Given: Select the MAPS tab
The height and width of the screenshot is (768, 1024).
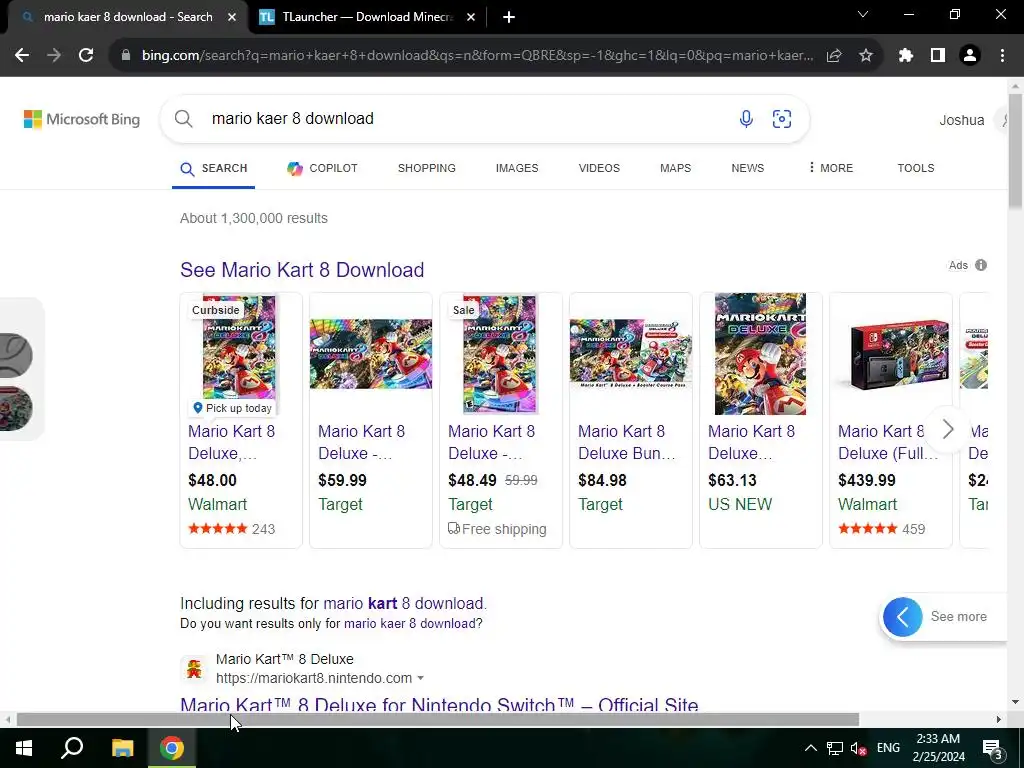Looking at the screenshot, I should pos(675,168).
